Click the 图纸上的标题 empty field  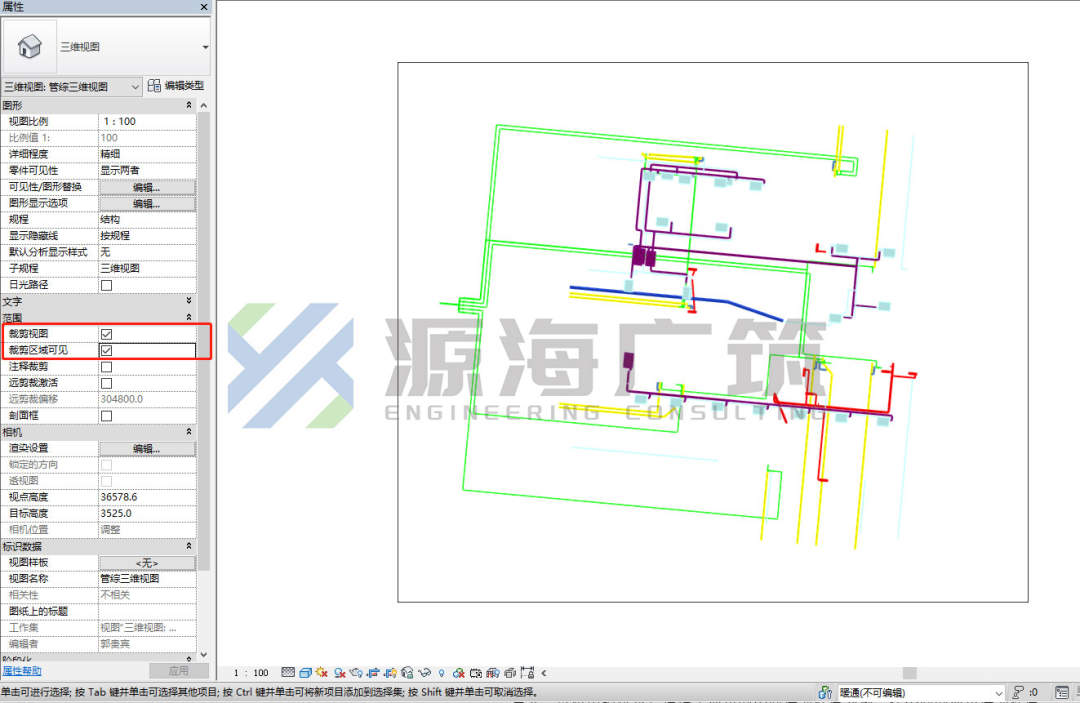[147, 611]
